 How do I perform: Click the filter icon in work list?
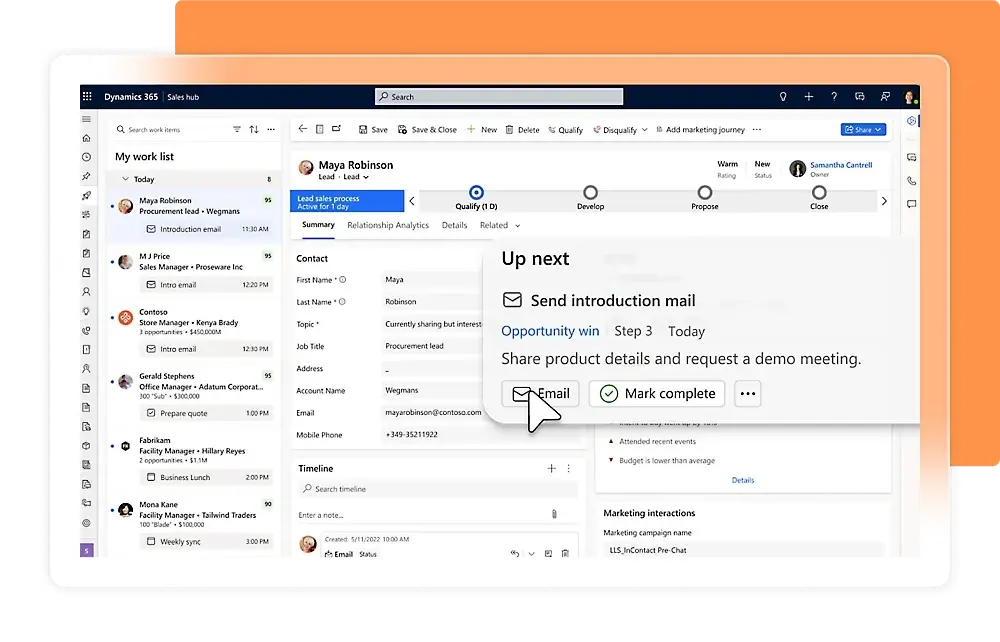pos(237,129)
